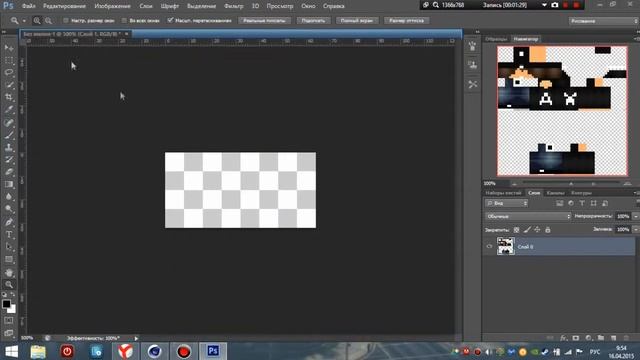This screenshot has width=640, height=360.
Task: Toggle pixel layers filter icon
Action: pyautogui.click(x=560, y=203)
